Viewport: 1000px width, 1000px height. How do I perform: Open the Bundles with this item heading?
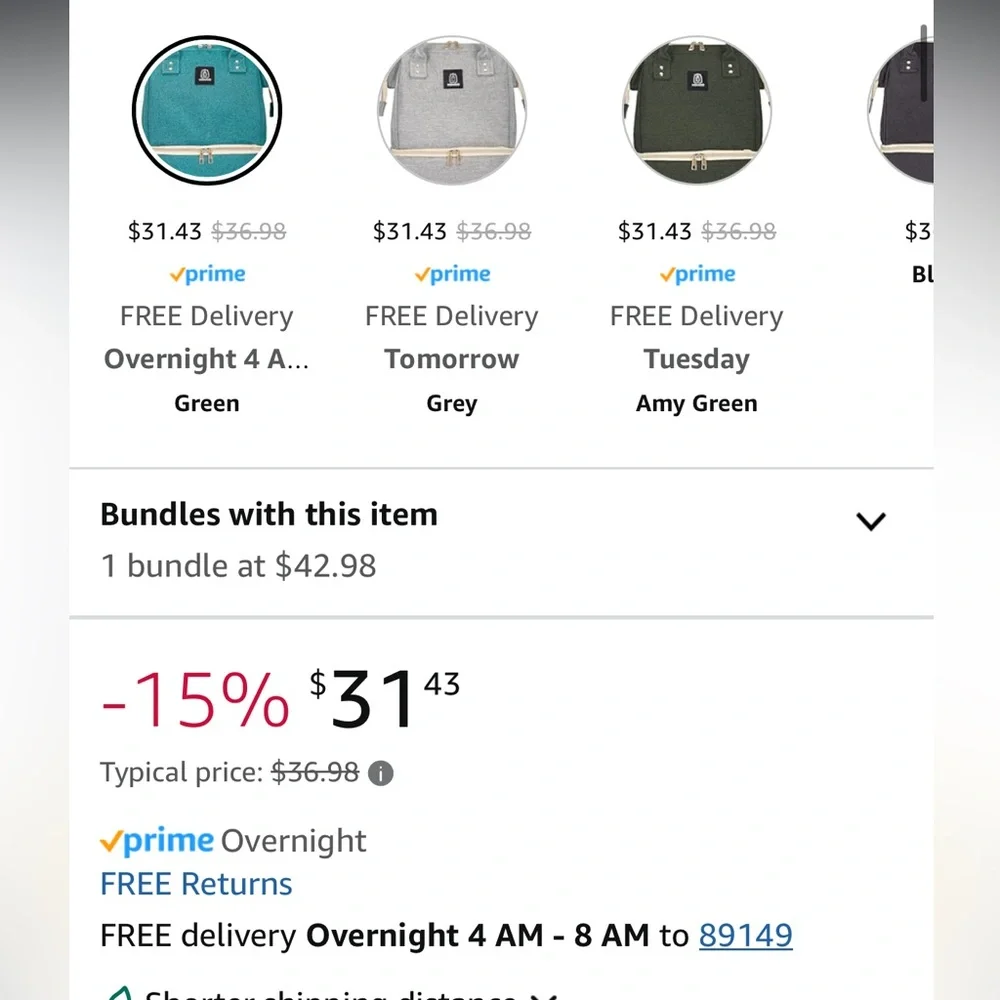point(269,514)
